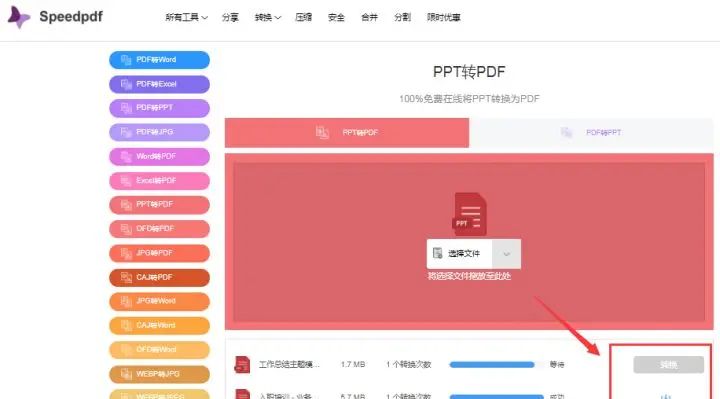Viewport: 720px width, 399px height.
Task: Select the Word转PDF sidebar tool
Action: tap(159, 157)
